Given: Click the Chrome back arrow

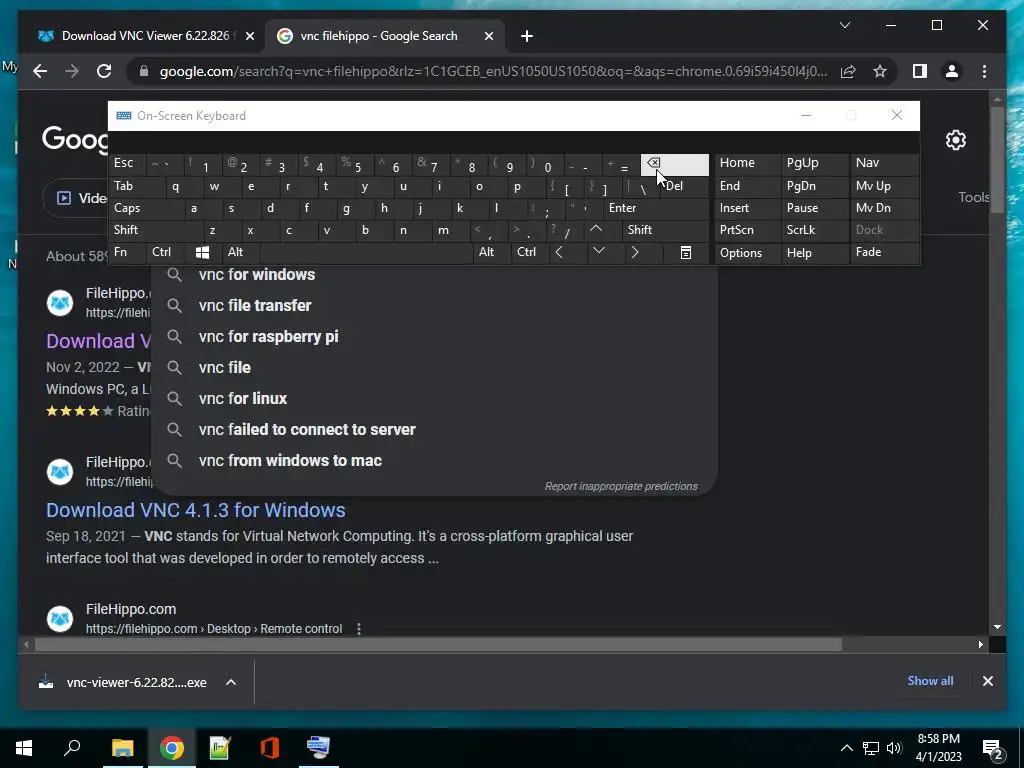Looking at the screenshot, I should pos(40,71).
